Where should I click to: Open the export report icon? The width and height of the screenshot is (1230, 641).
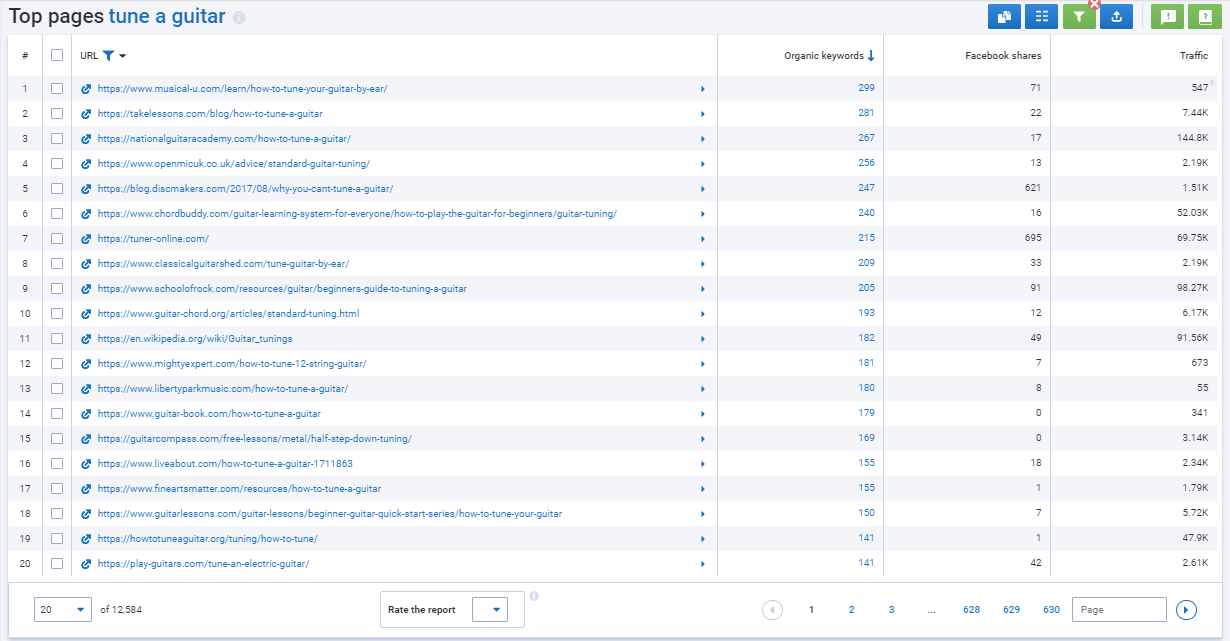point(1116,16)
